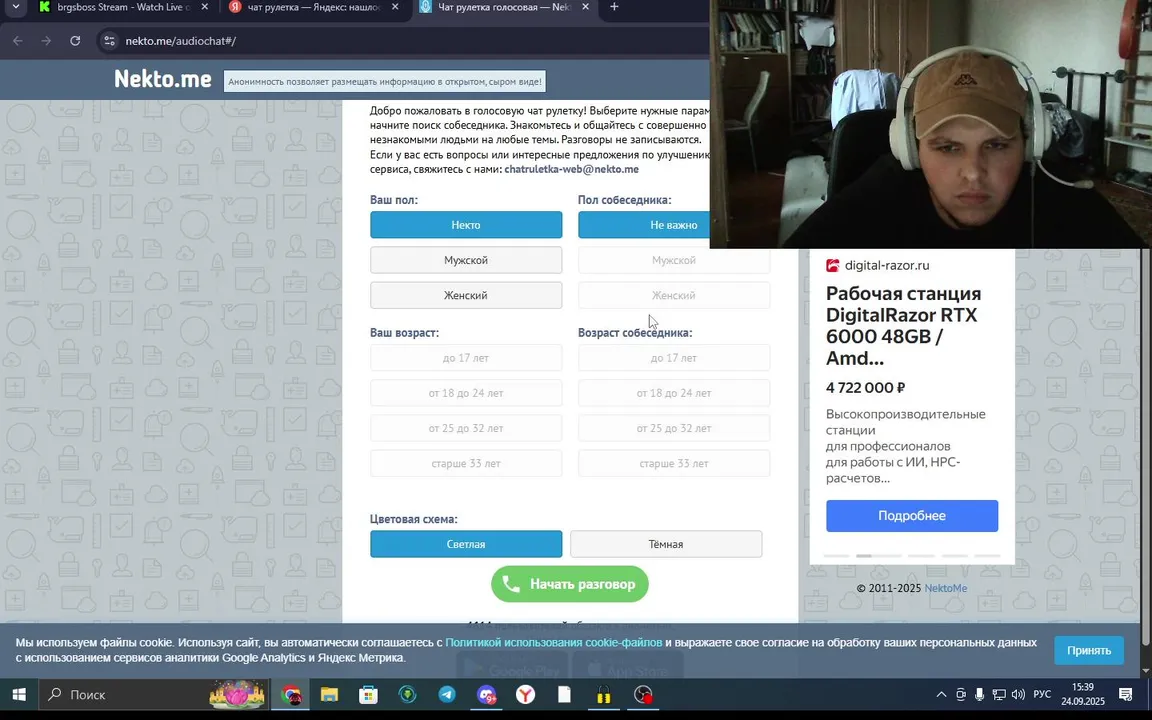Open the browser tab search dropdown
1152x720 pixels.
tap(15, 7)
